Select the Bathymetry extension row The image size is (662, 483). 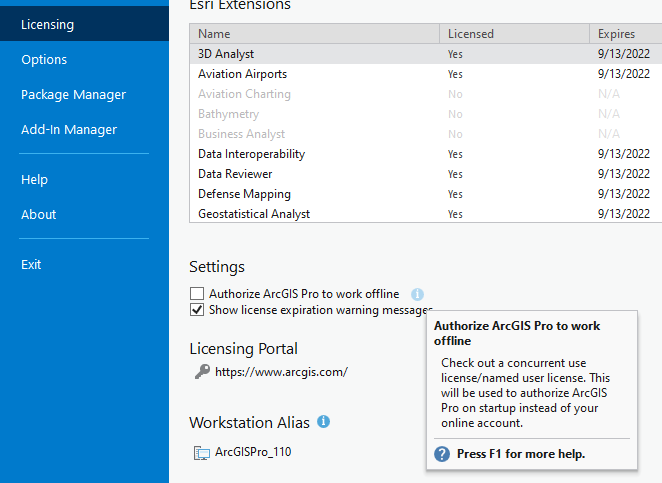click(426, 114)
